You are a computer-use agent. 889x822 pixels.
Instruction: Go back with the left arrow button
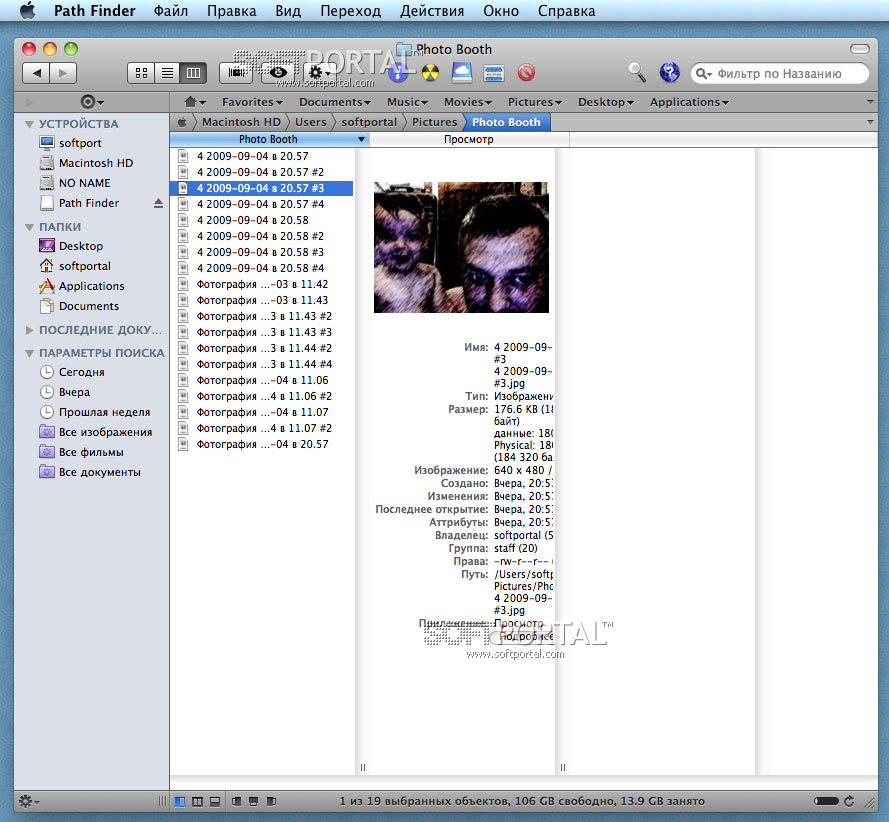pos(36,73)
